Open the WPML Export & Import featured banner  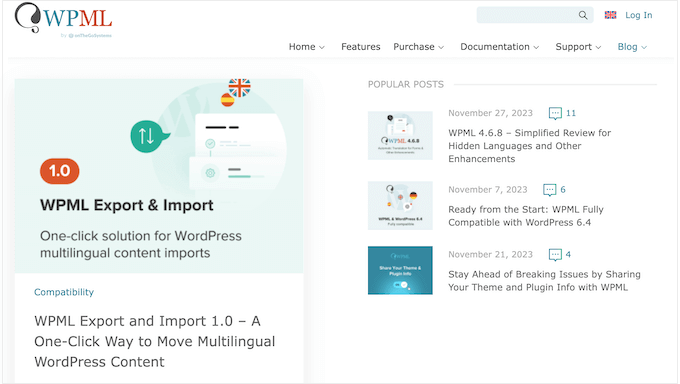point(159,176)
